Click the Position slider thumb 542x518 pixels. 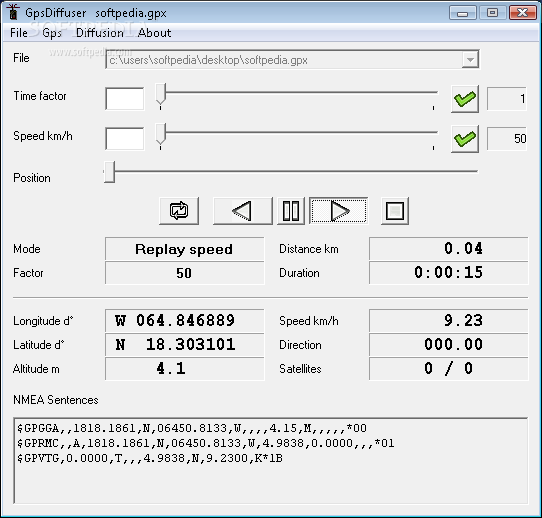click(x=110, y=171)
